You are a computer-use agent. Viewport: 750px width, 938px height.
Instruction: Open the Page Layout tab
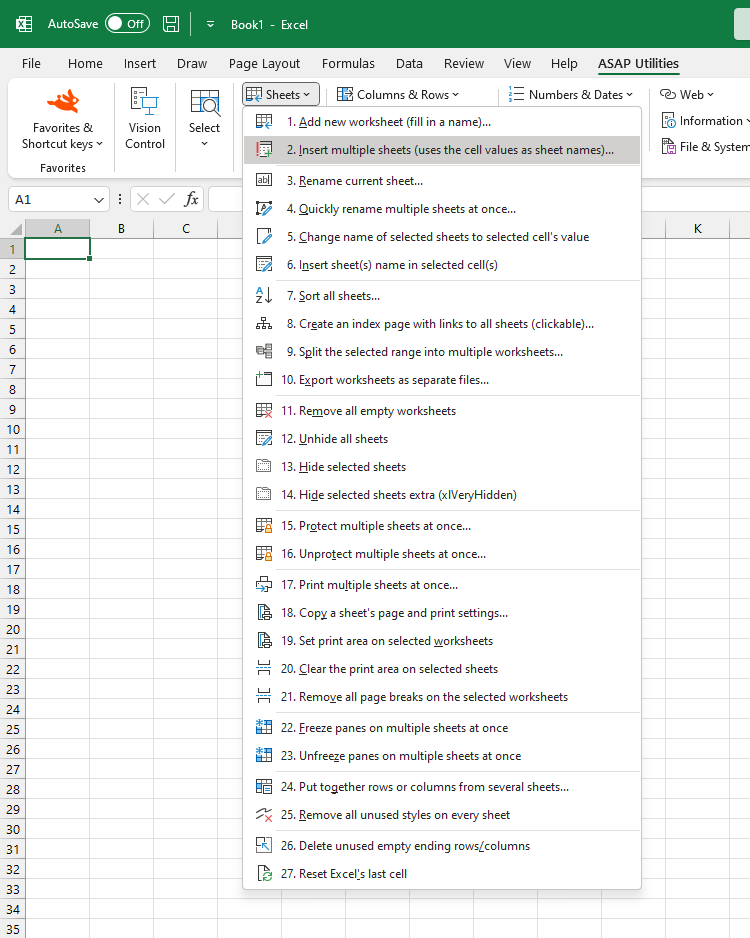[x=264, y=63]
